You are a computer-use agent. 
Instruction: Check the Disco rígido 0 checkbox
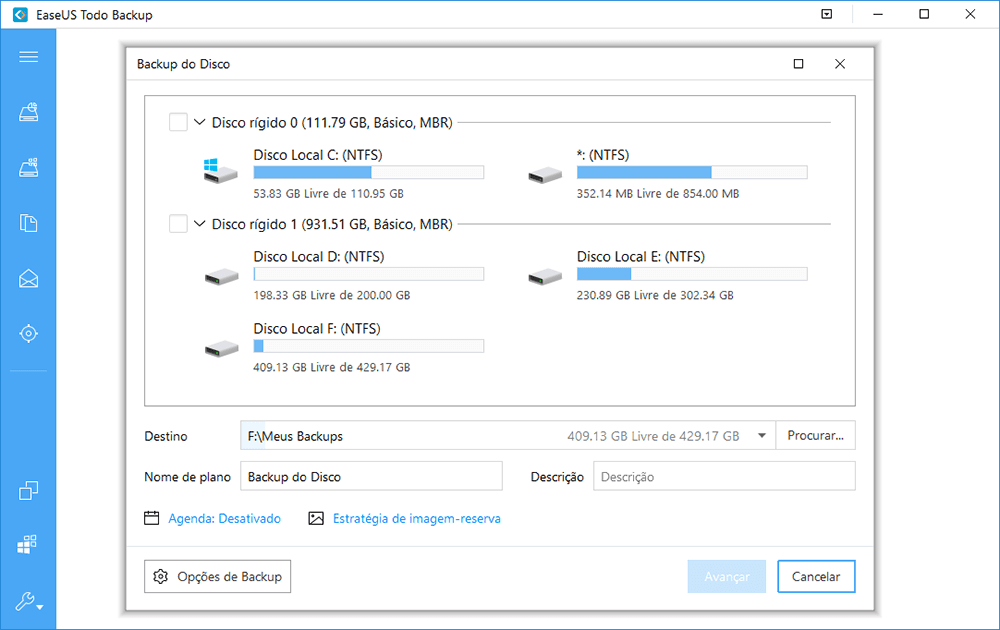click(178, 122)
